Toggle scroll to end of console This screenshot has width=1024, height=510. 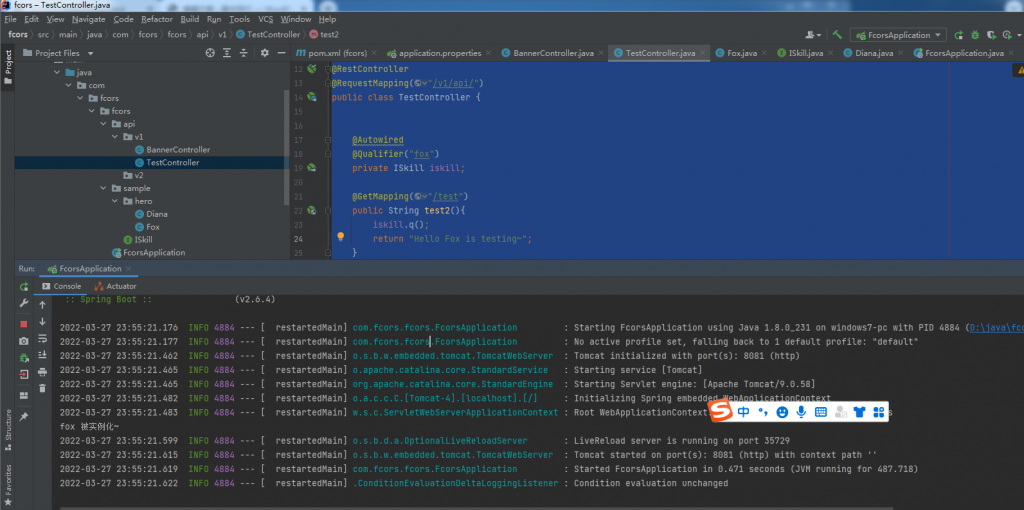tap(42, 355)
